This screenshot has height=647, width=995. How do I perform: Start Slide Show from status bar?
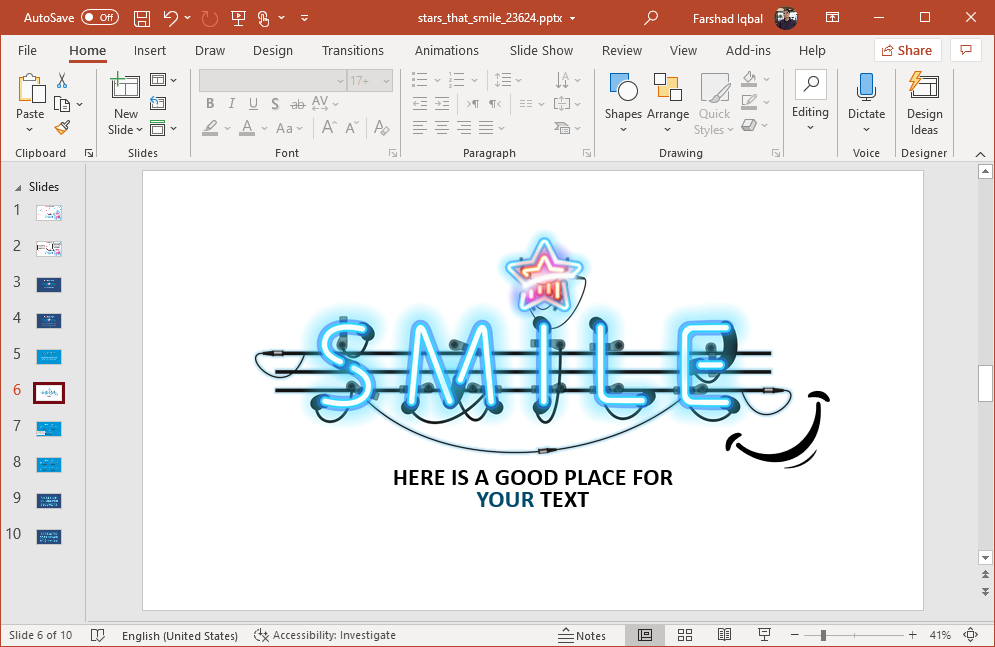click(x=764, y=635)
